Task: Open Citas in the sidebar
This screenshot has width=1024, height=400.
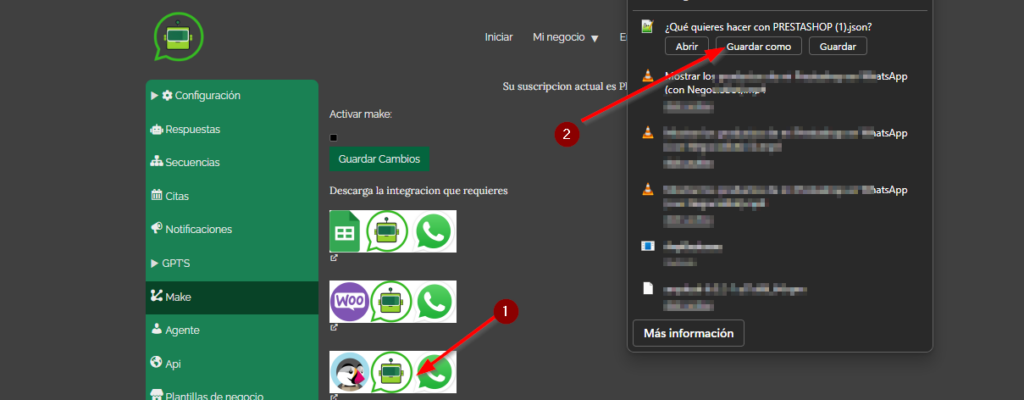Action: pos(170,196)
